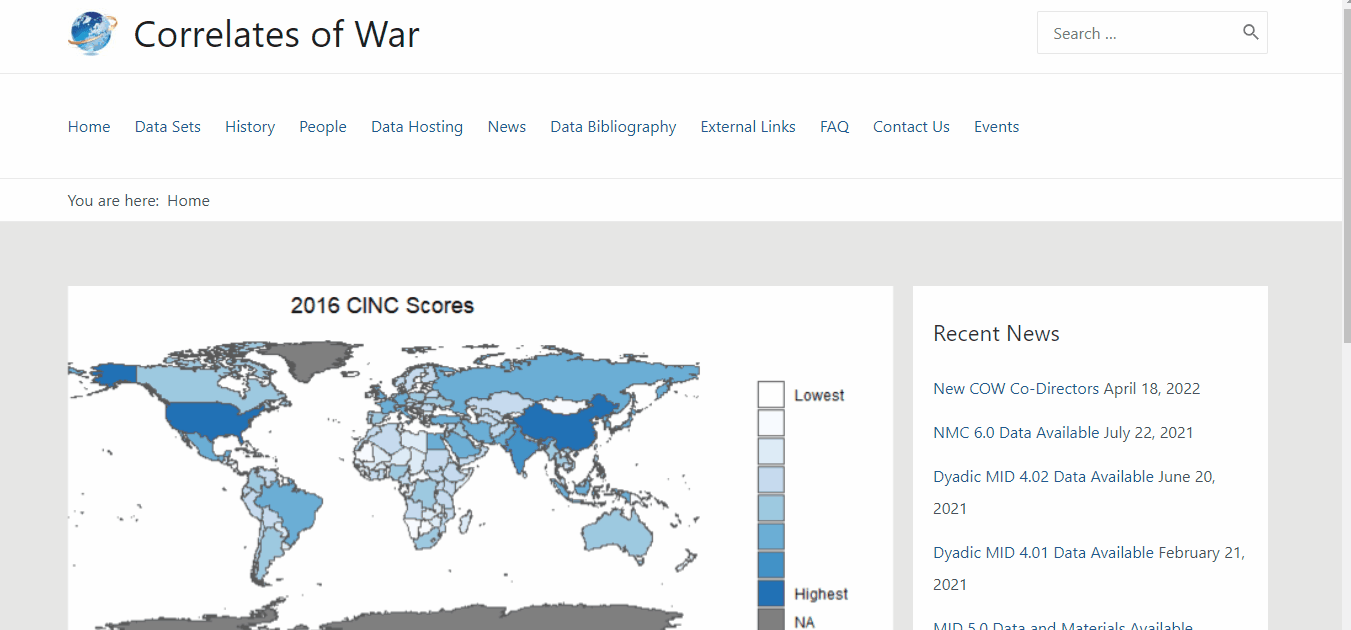The height and width of the screenshot is (630, 1351).
Task: Open the News navigation link
Action: pyautogui.click(x=506, y=127)
